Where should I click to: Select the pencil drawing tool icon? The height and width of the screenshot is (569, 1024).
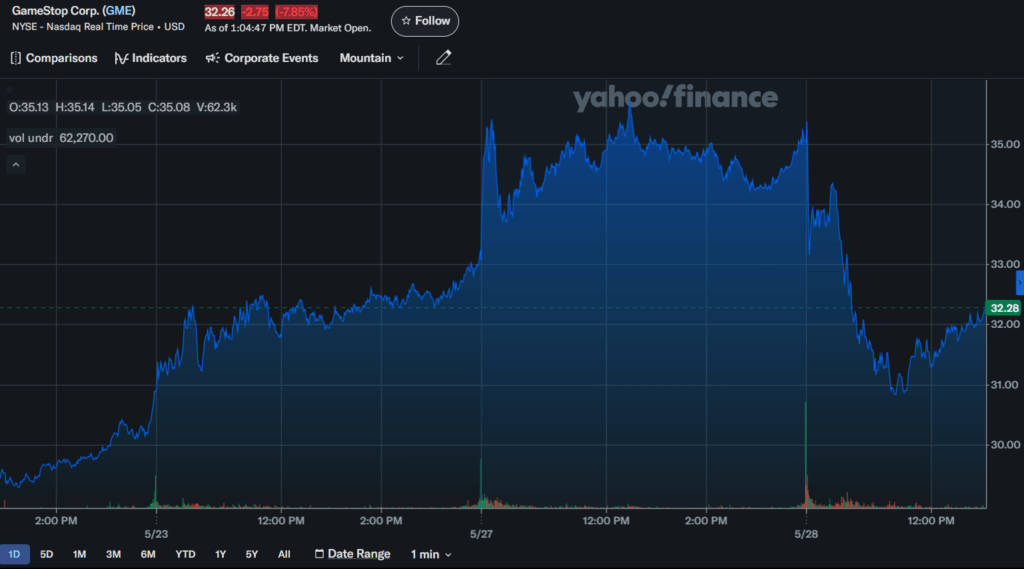pyautogui.click(x=443, y=57)
